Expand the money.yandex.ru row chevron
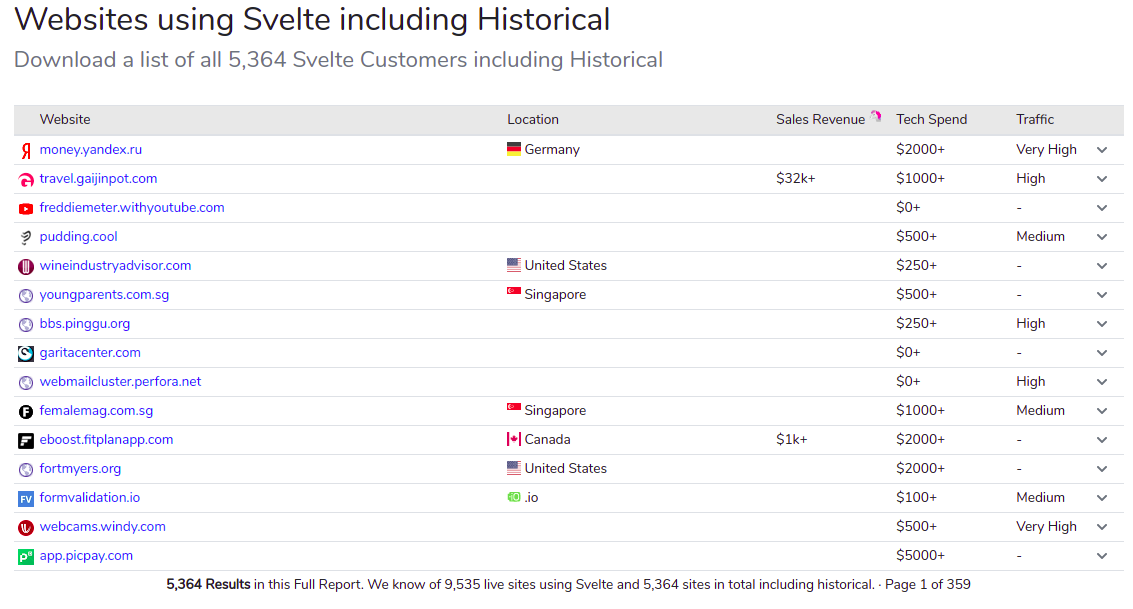This screenshot has height=609, width=1133. [1102, 150]
